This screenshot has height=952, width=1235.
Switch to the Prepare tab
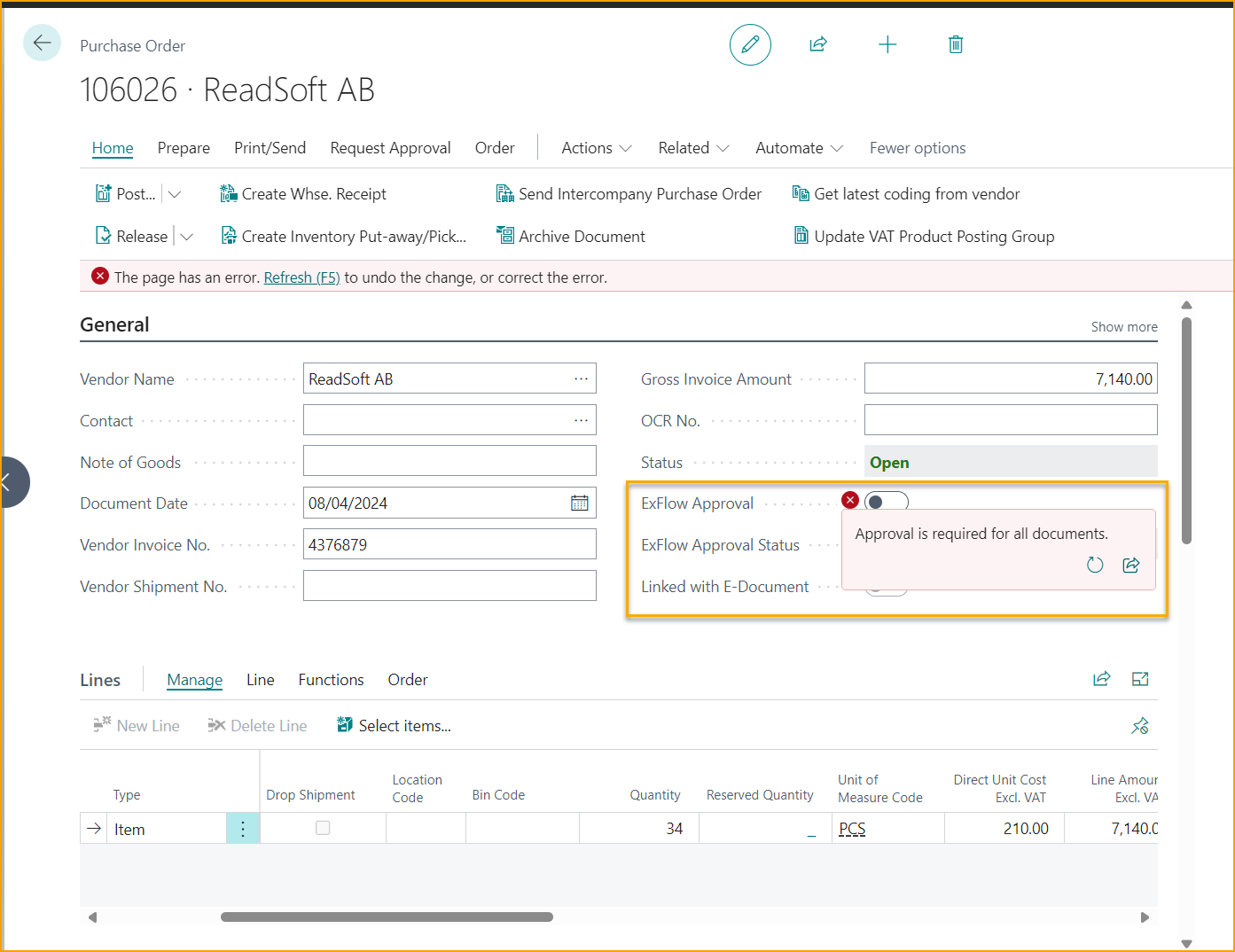[x=184, y=148]
